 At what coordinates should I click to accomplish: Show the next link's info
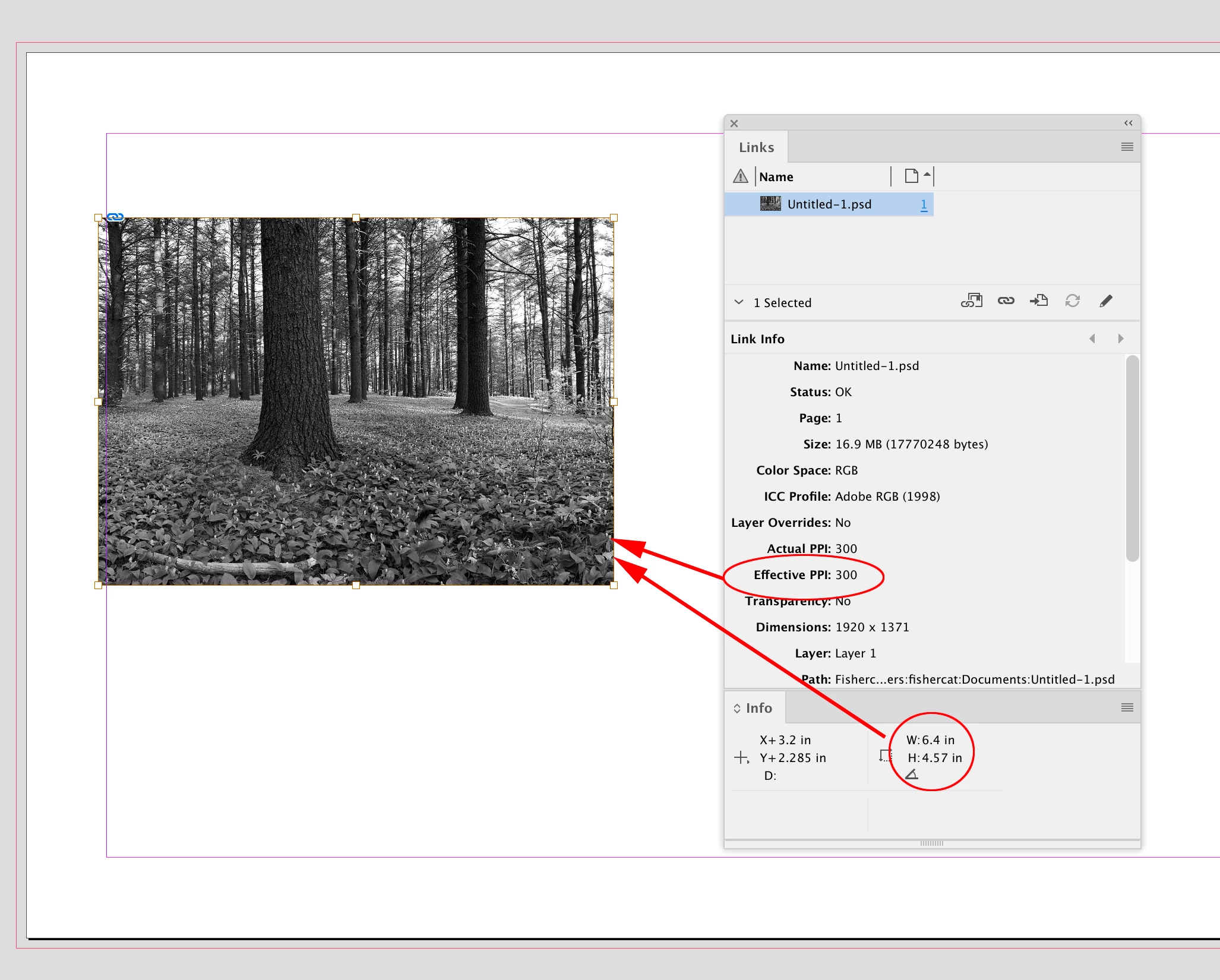(x=1120, y=339)
